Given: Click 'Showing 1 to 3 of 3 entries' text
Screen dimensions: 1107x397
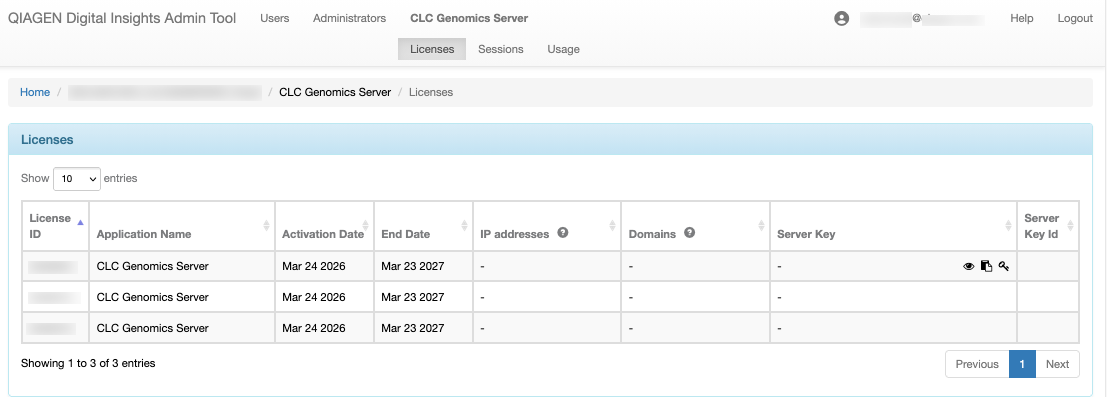Looking at the screenshot, I should click(x=88, y=363).
